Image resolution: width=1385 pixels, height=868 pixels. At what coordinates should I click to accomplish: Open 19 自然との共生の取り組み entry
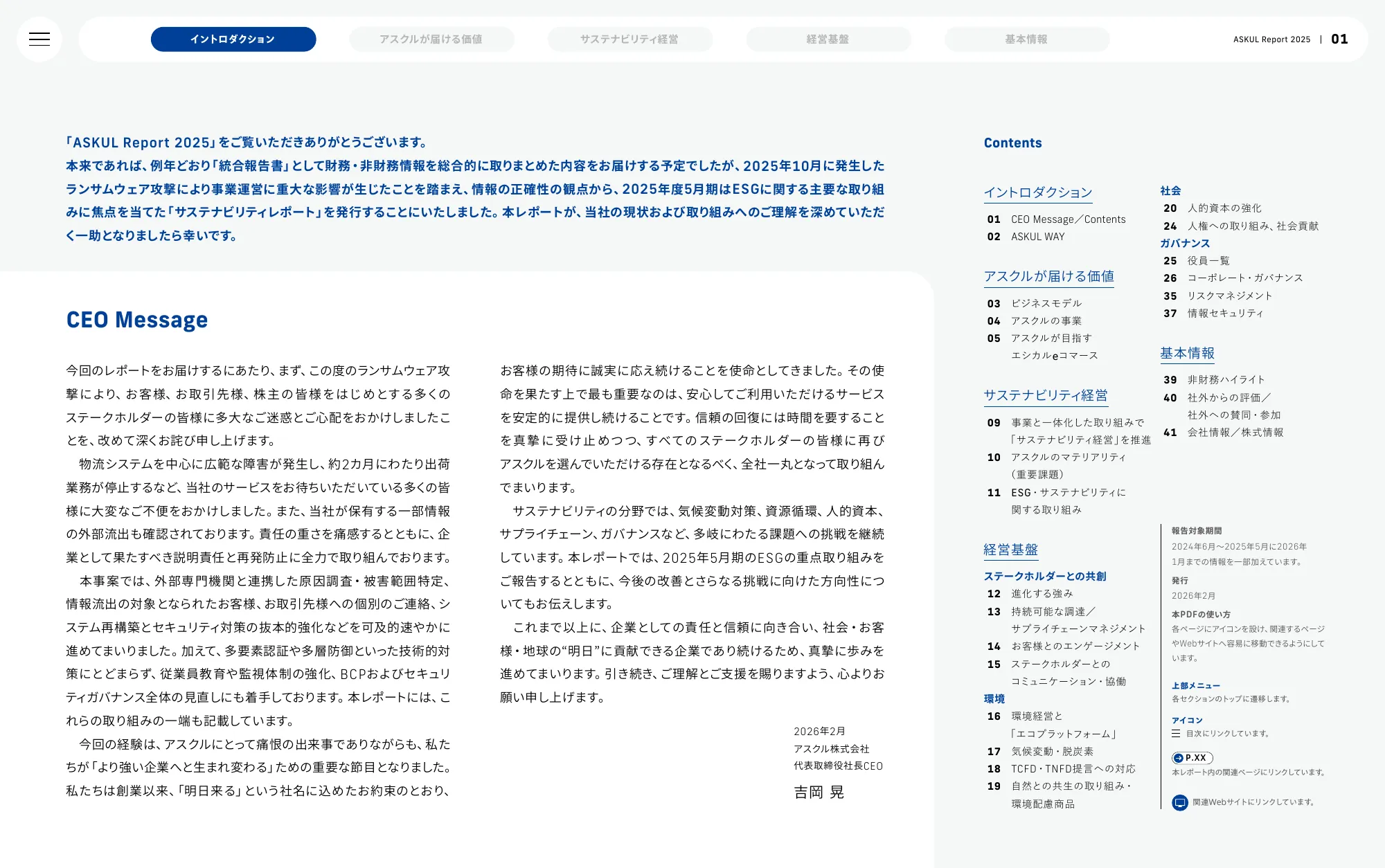tap(1060, 795)
